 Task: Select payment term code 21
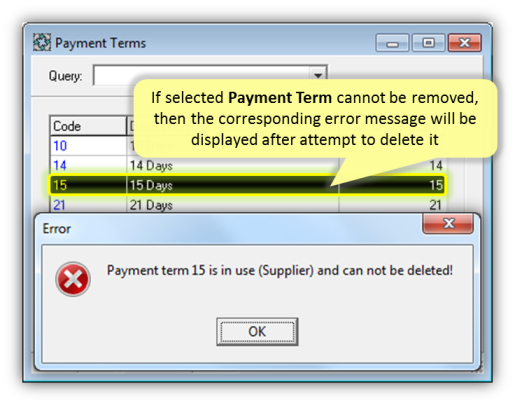point(59,205)
